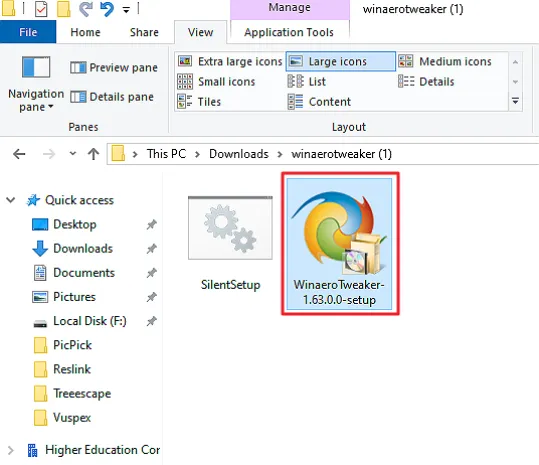Open the Recent locations dropdown
The image size is (539, 465).
(73, 153)
